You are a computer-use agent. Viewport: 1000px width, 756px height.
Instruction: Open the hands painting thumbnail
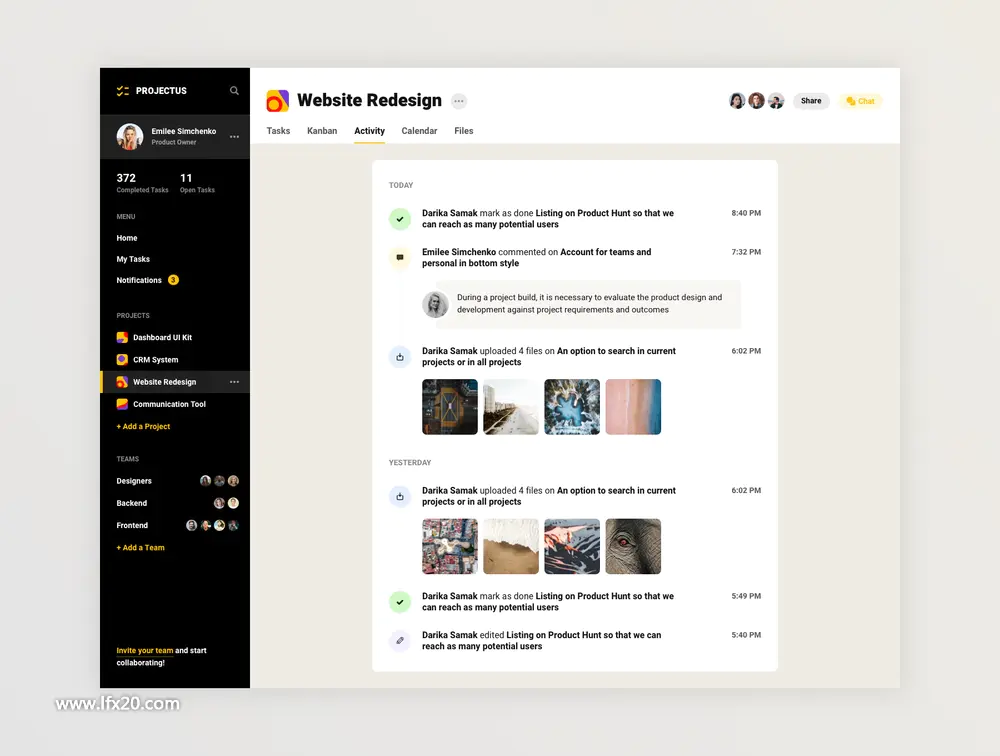572,546
